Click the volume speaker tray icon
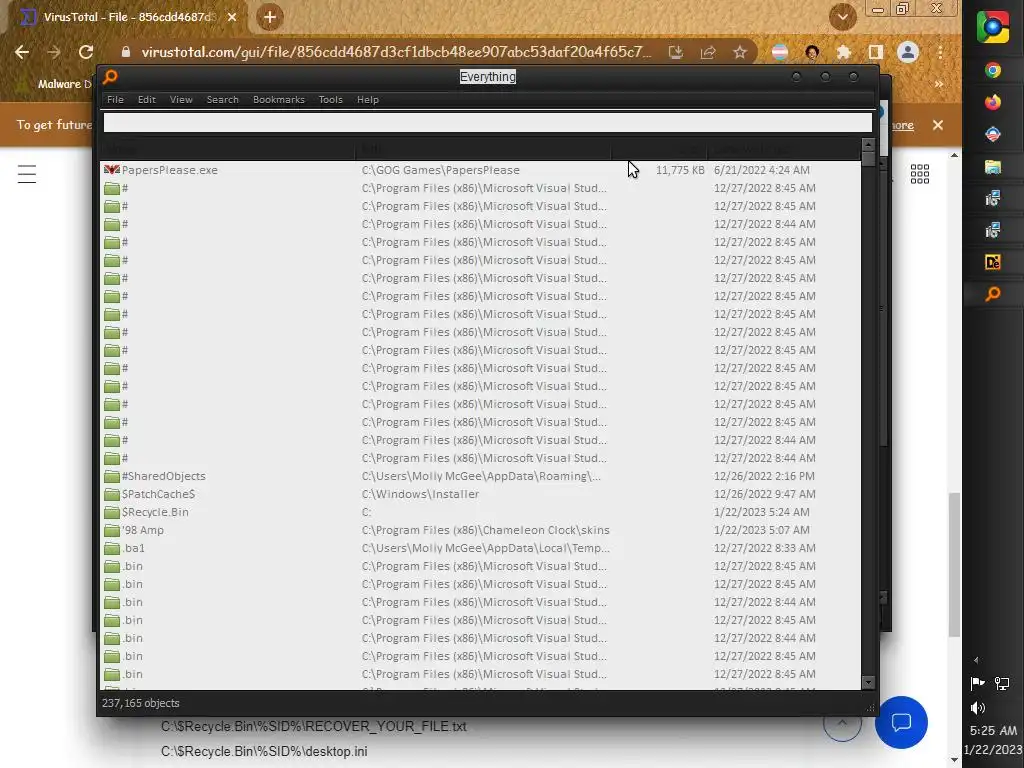The height and width of the screenshot is (768, 1024). click(x=978, y=708)
